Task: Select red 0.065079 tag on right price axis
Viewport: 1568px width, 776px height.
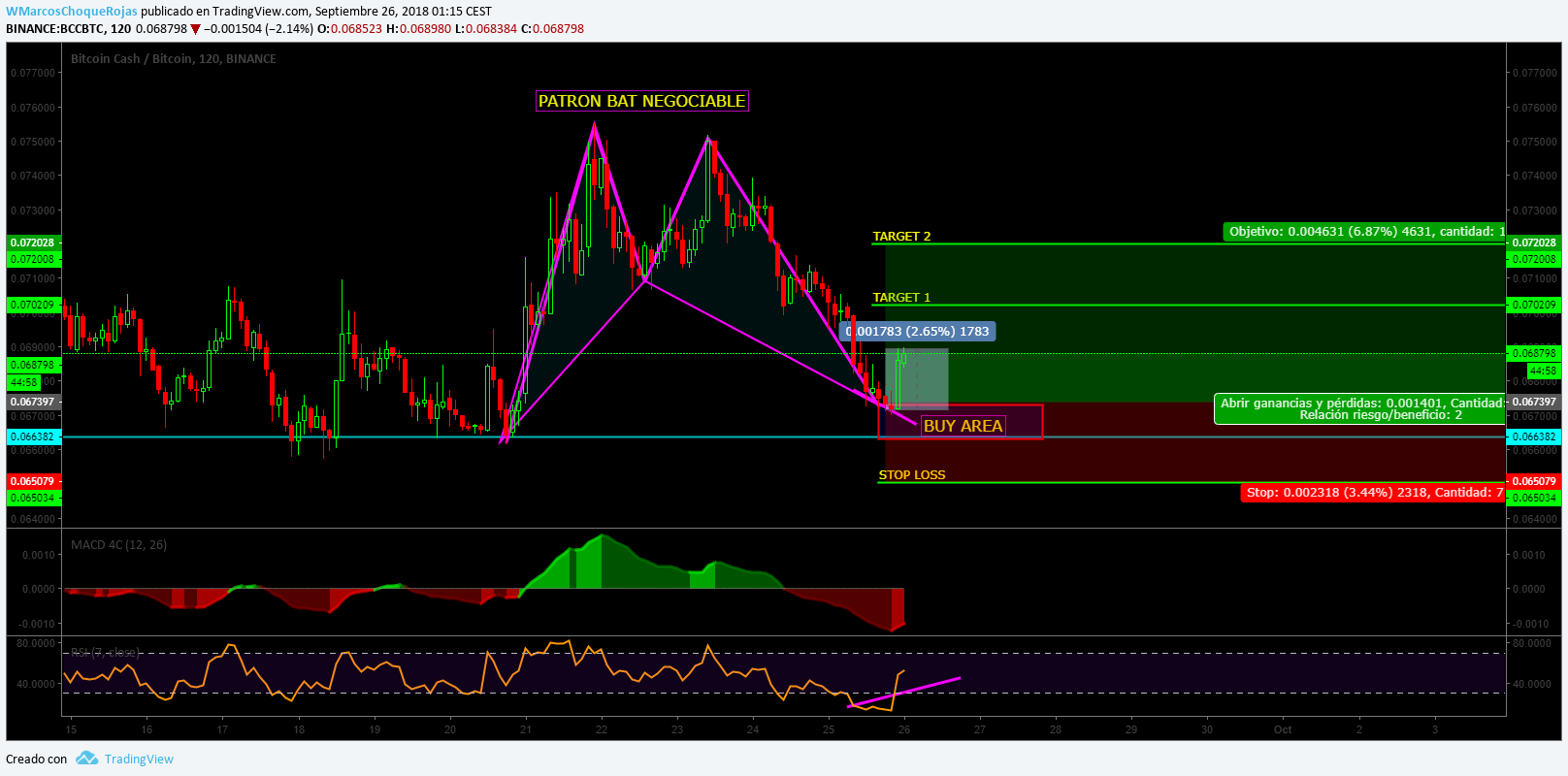Action: pos(1534,481)
